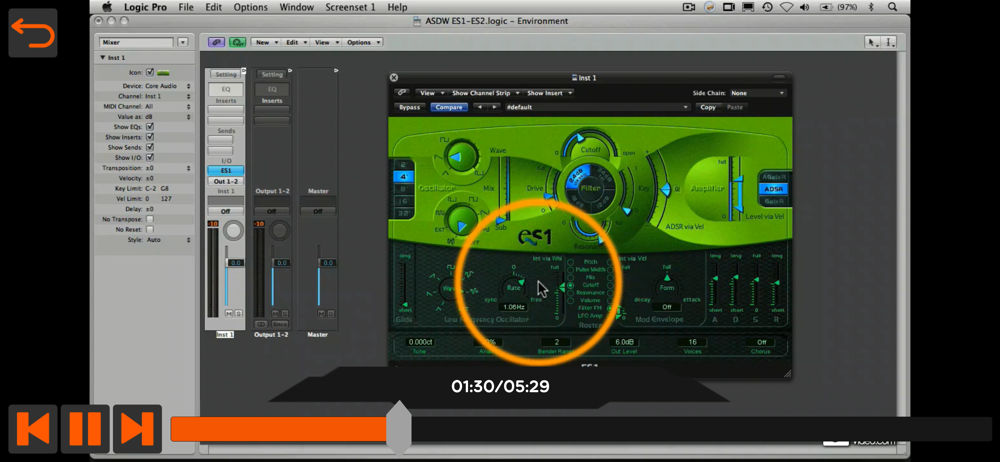Click the Environment link button

click(x=216, y=42)
